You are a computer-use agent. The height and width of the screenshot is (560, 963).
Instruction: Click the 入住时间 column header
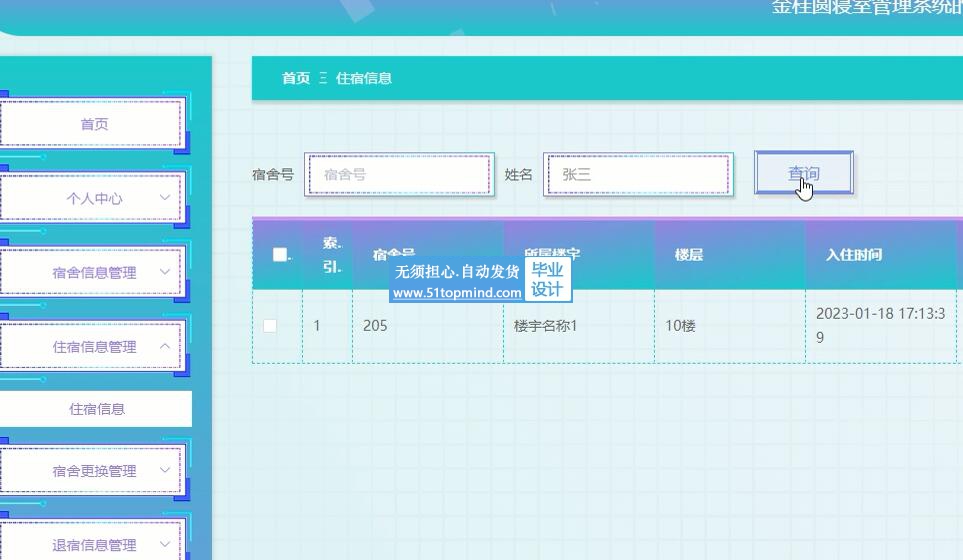853,255
